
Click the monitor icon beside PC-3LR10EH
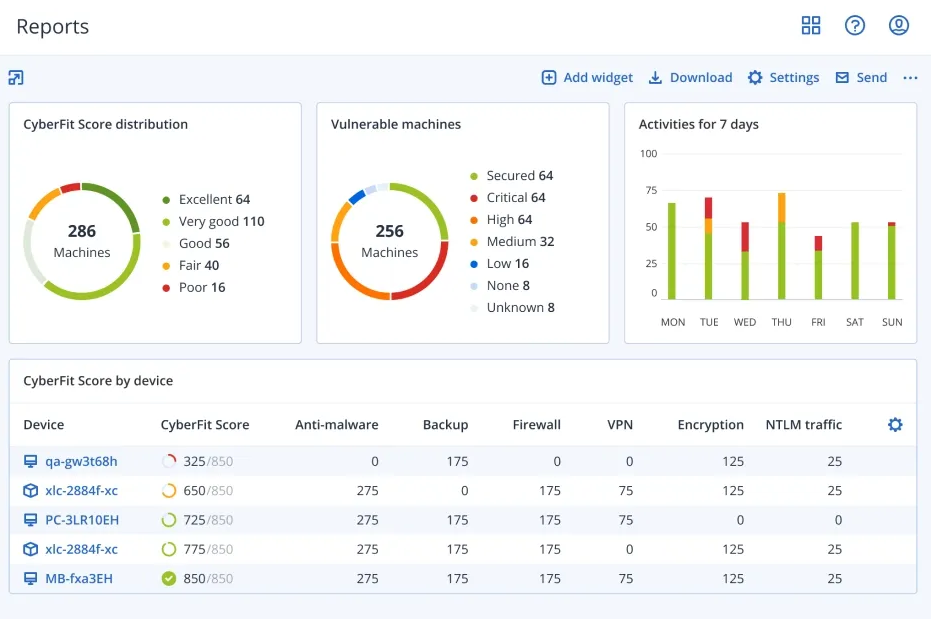coord(30,520)
